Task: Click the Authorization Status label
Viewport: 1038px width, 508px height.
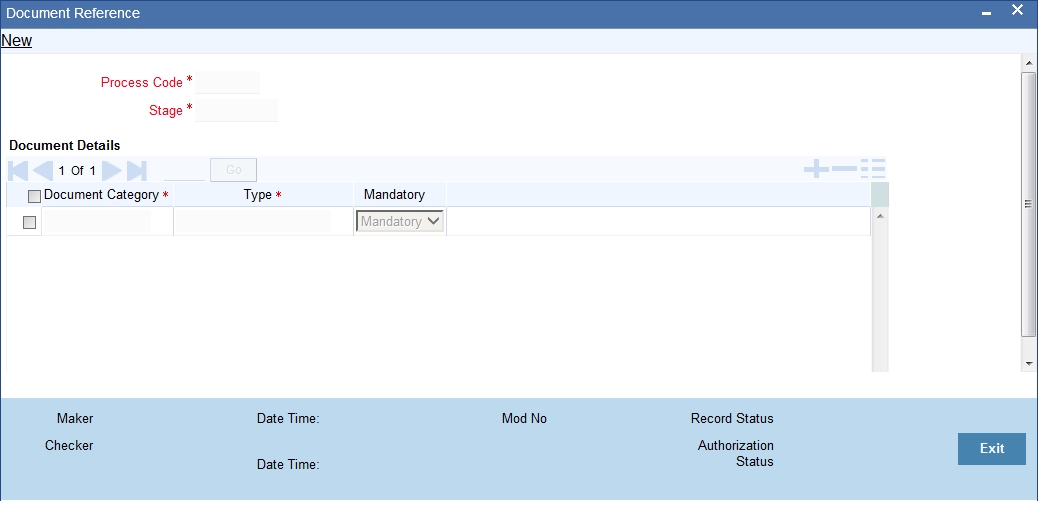Action: click(735, 454)
